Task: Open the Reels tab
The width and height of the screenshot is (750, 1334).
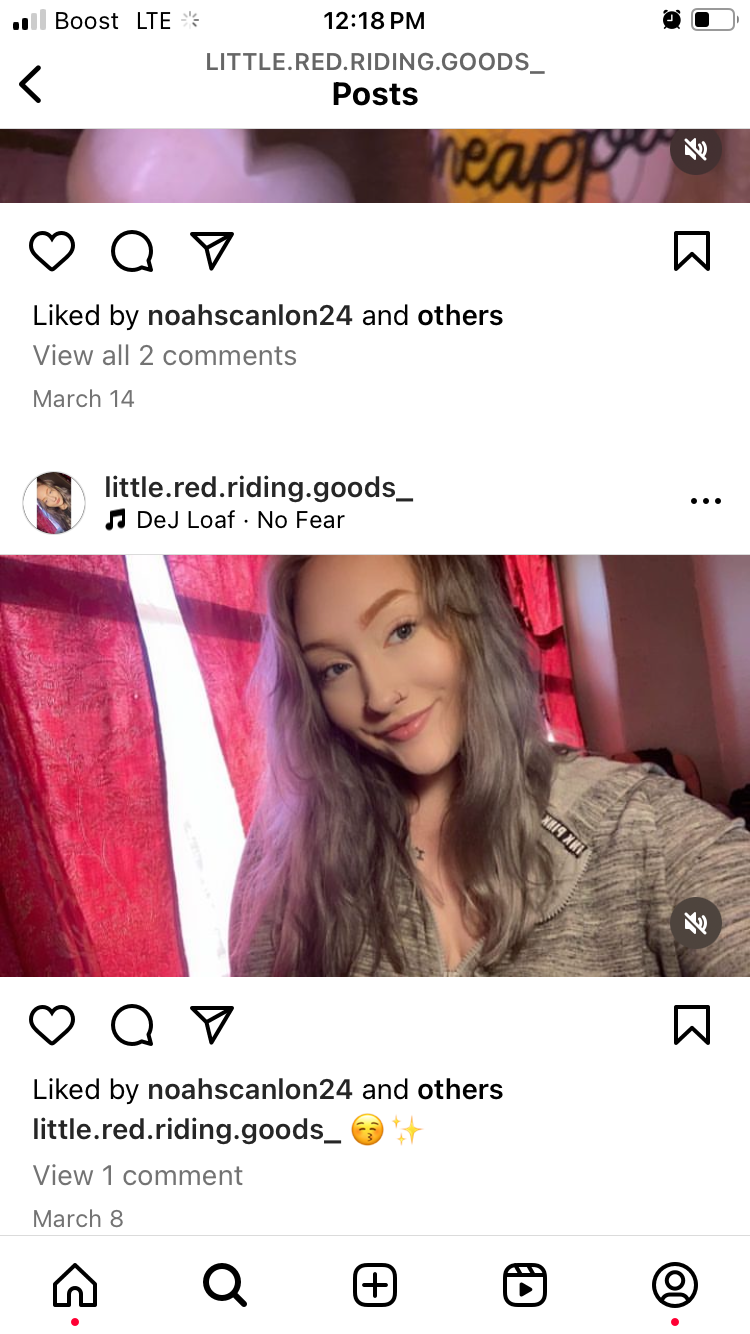Action: [525, 1285]
